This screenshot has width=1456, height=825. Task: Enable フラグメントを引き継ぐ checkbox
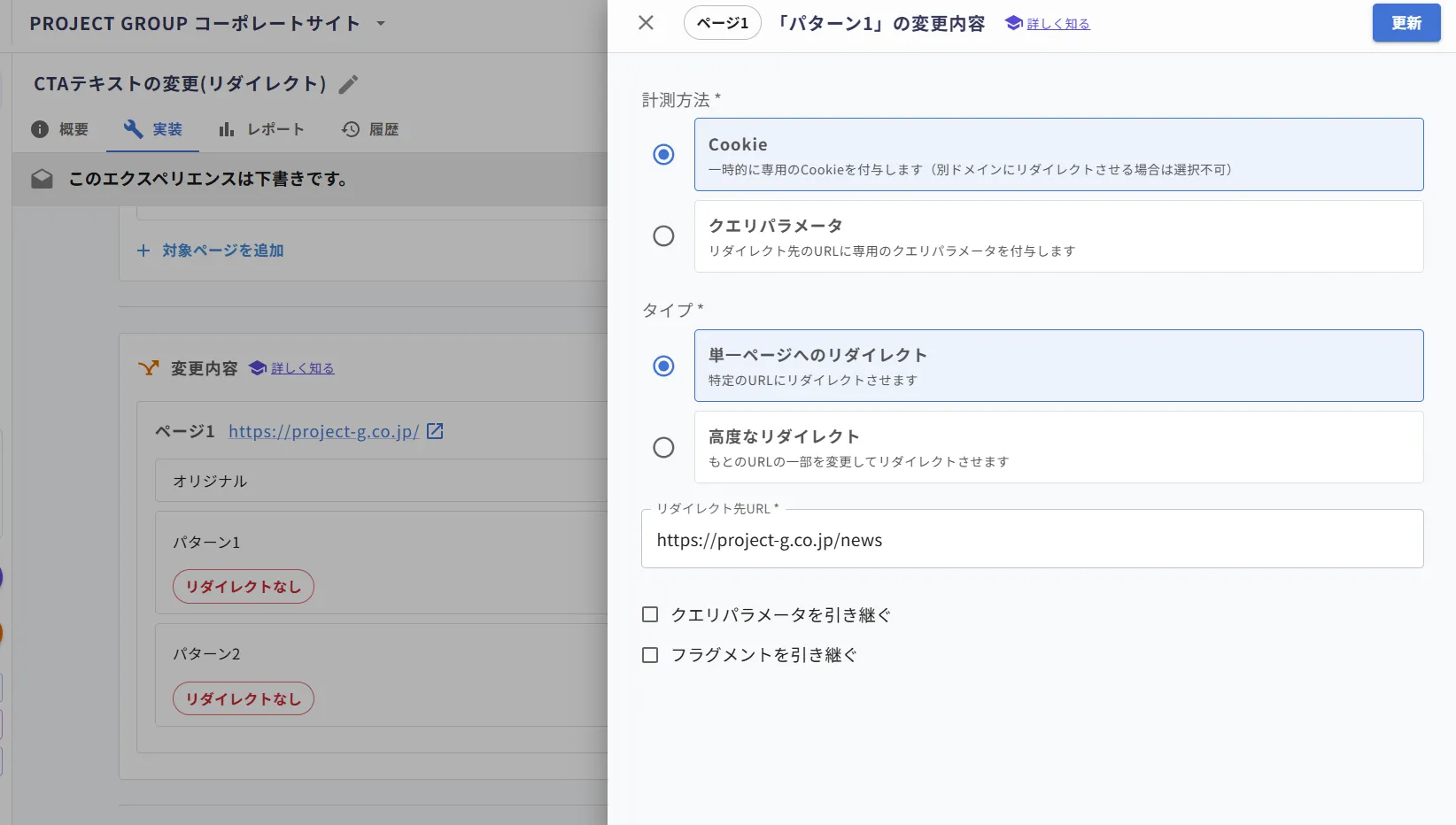click(x=650, y=655)
